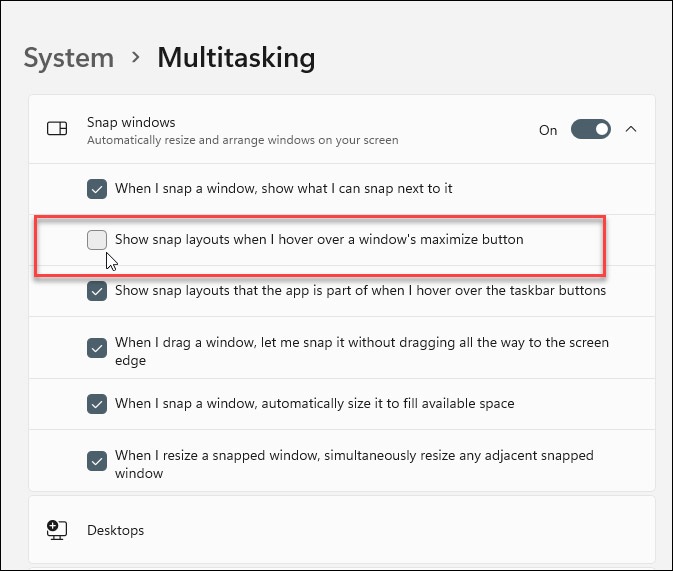Screen dimensions: 673x571
Task: Click the 'Snap windows' title text
Action: click(x=131, y=122)
